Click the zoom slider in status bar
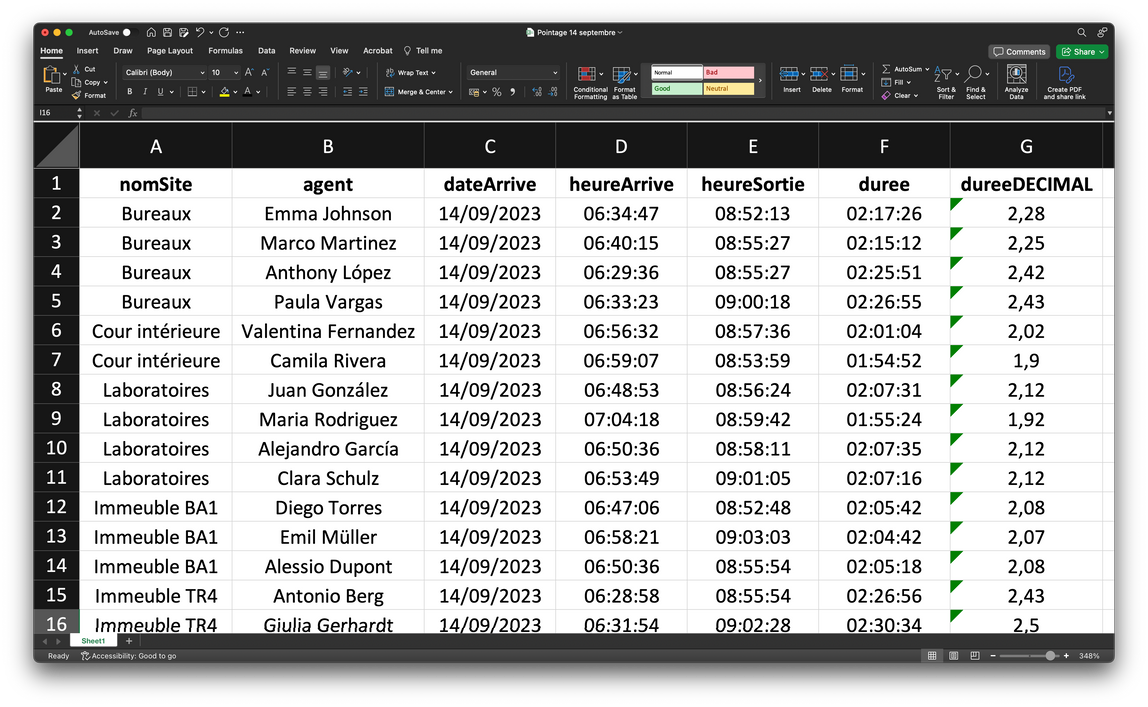1148x707 pixels. (1050, 656)
